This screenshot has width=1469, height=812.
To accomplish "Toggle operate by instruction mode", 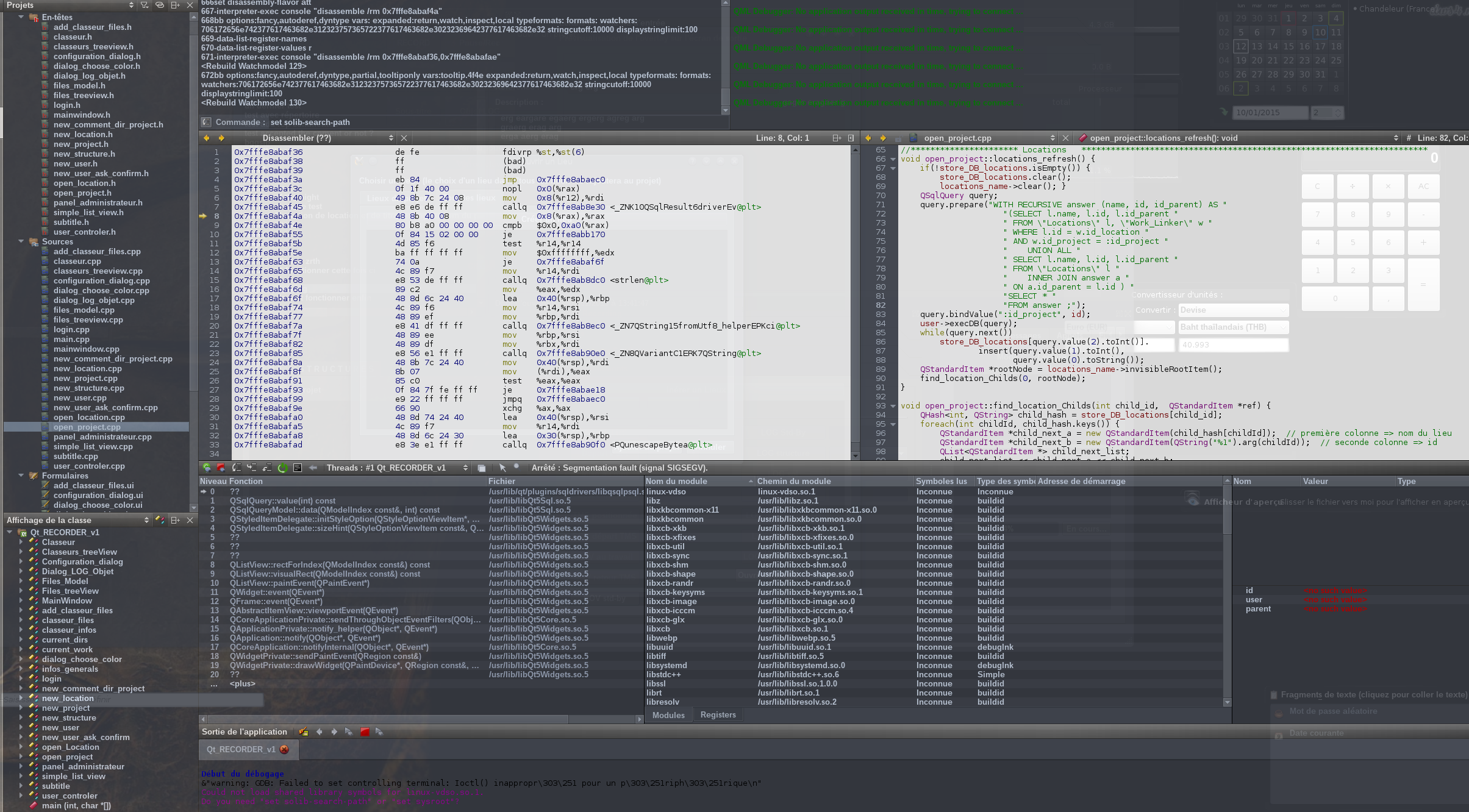I will pos(298,468).
